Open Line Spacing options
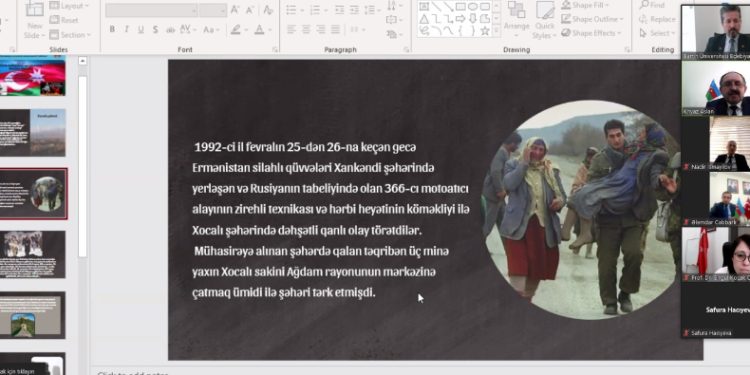Image resolution: width=750 pixels, height=375 pixels. (x=370, y=10)
